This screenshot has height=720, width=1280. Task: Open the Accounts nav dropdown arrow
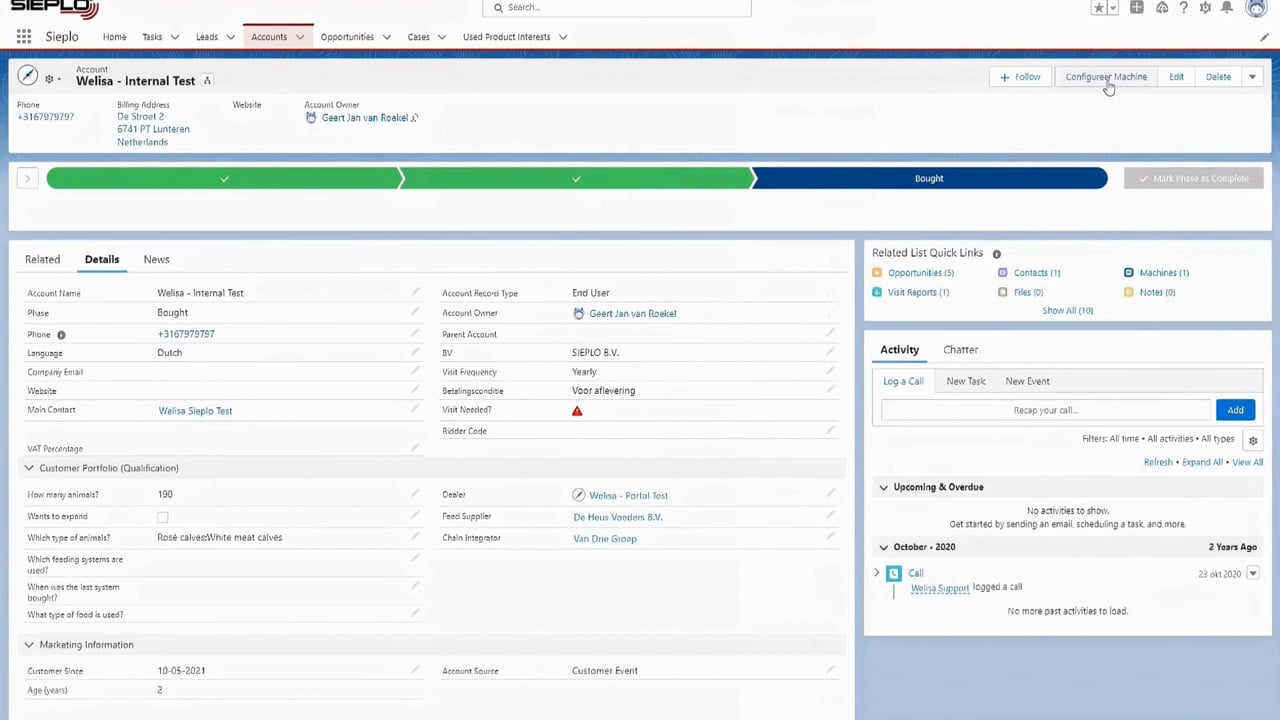click(x=299, y=37)
